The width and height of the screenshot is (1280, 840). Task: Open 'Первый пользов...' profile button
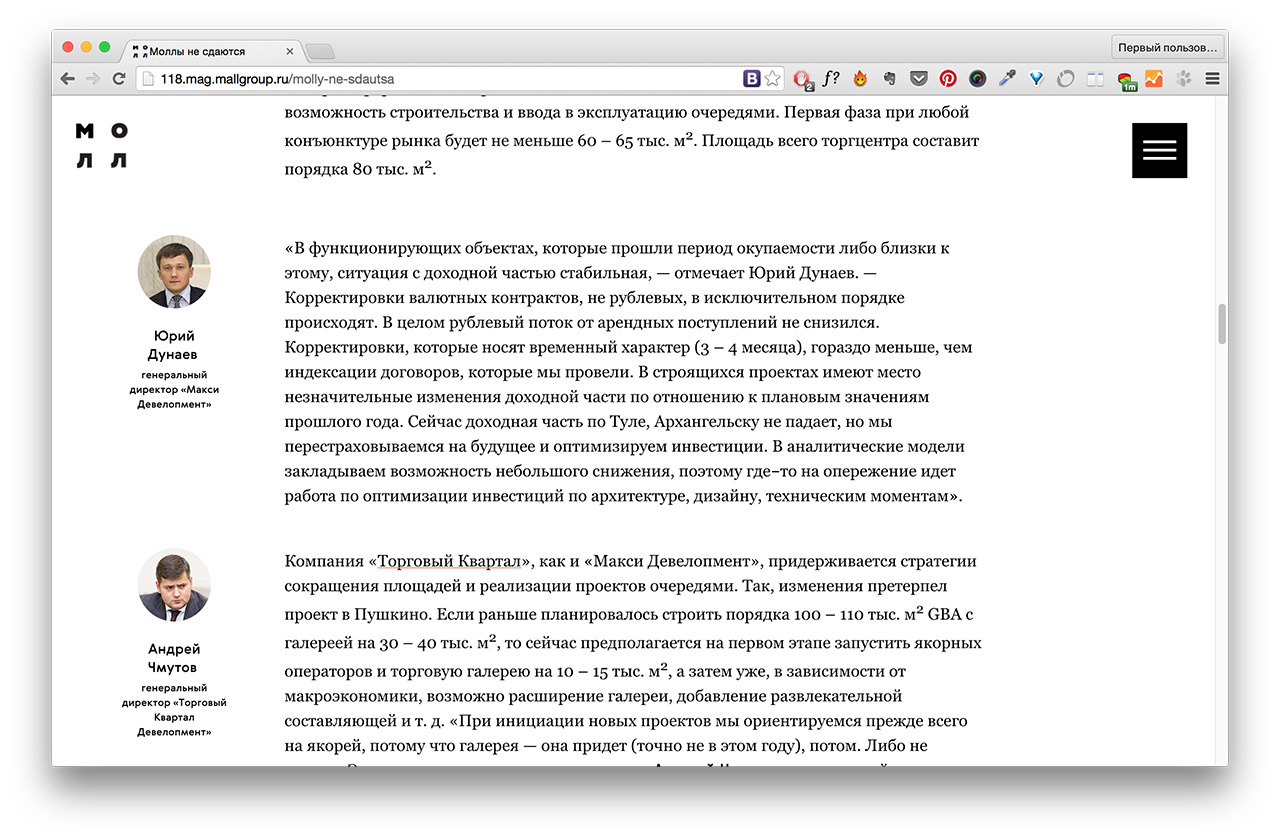tap(1168, 47)
